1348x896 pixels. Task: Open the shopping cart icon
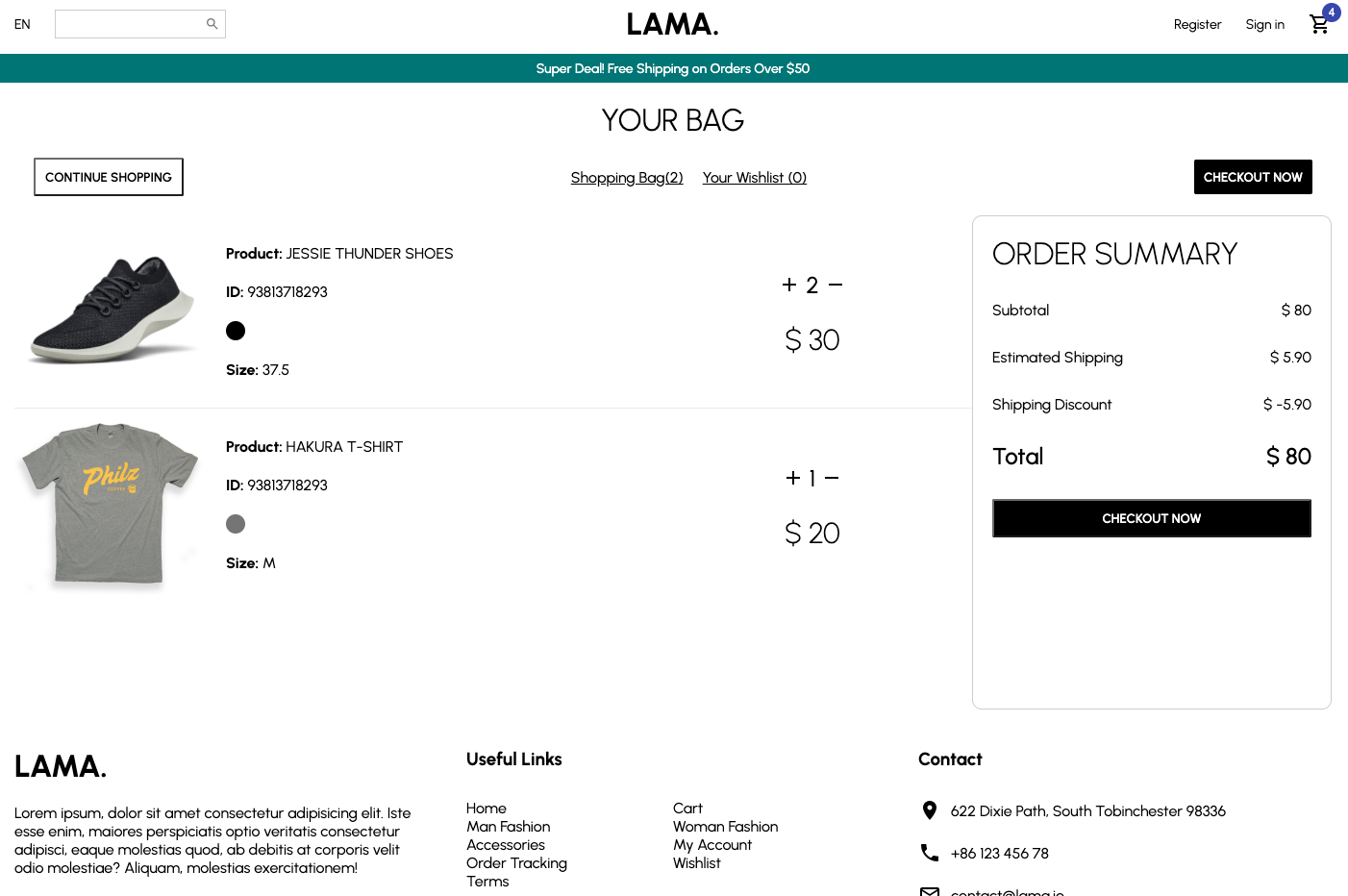coord(1318,24)
